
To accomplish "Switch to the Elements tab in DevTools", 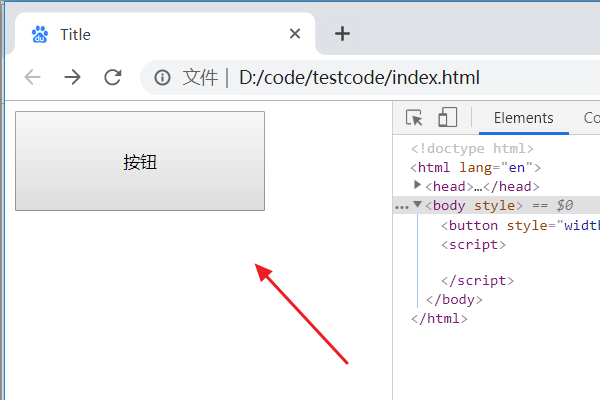I will tap(523, 118).
